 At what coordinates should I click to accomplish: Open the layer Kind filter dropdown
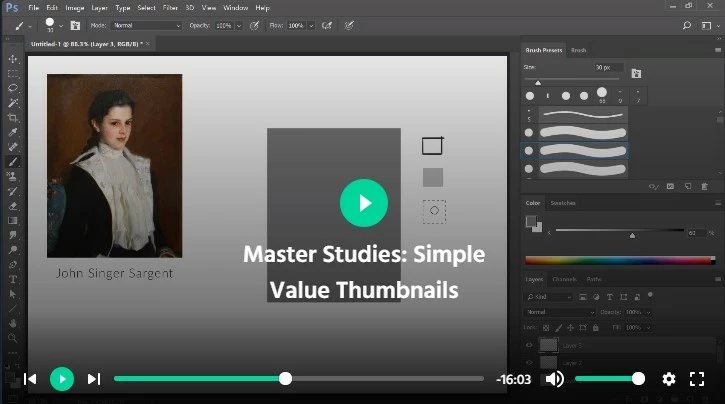point(549,297)
